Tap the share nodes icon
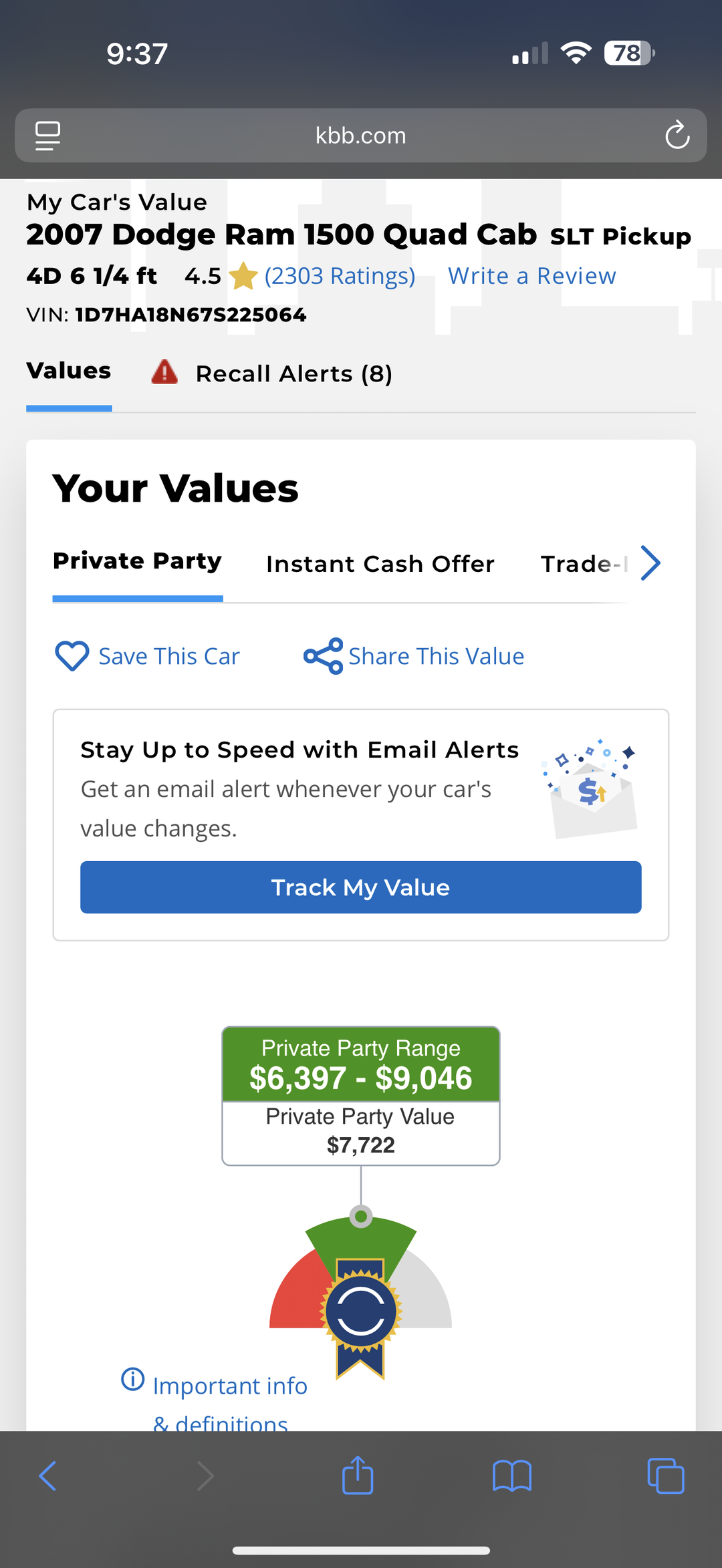 click(323, 656)
